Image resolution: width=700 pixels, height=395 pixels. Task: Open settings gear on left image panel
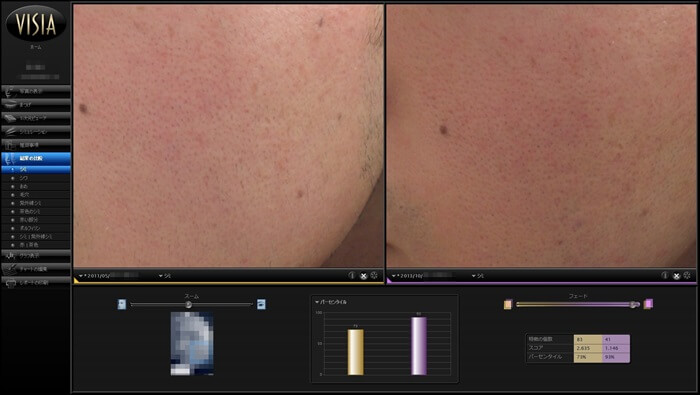pyautogui.click(x=374, y=275)
